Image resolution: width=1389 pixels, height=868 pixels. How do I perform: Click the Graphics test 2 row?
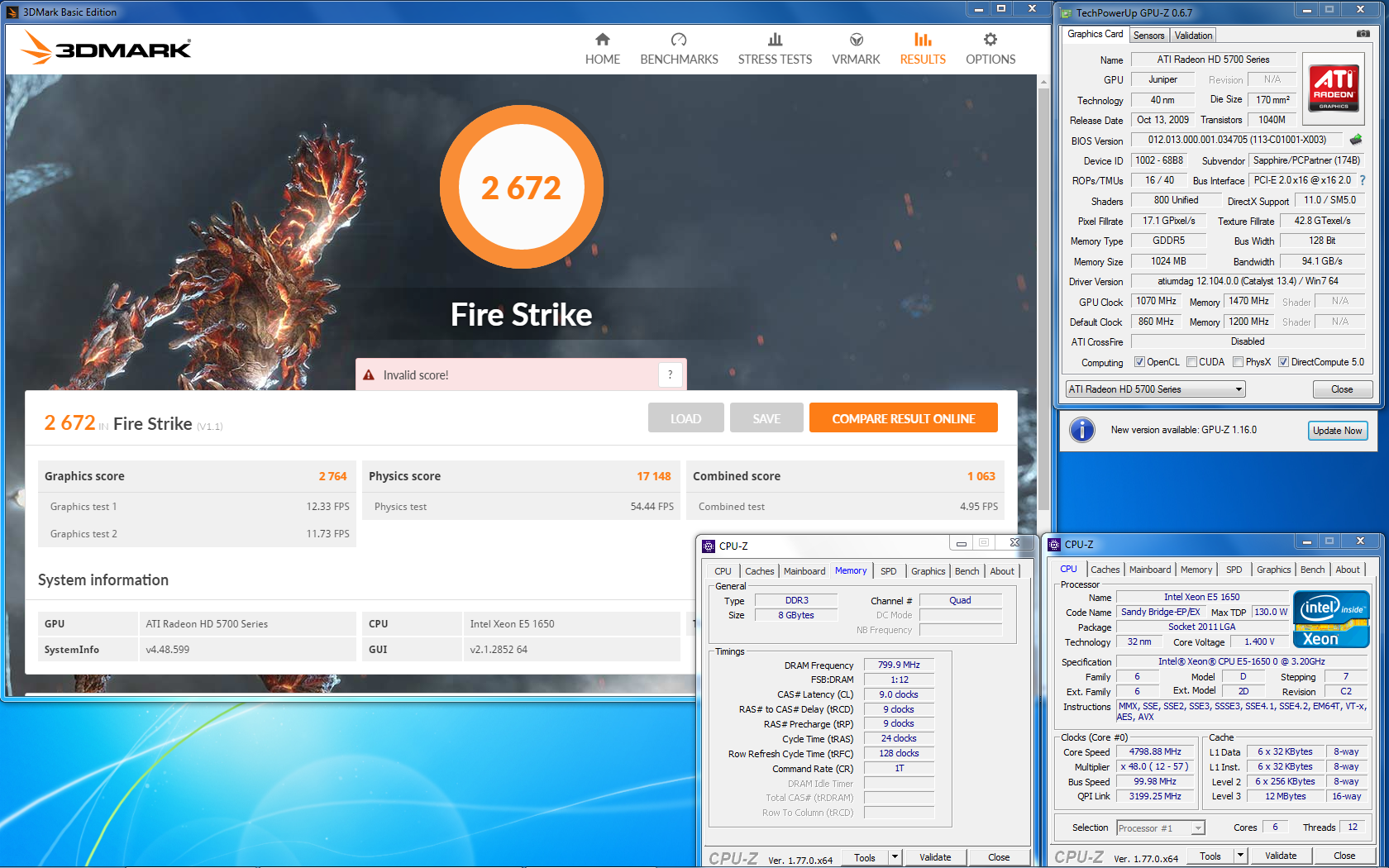pyautogui.click(x=197, y=534)
